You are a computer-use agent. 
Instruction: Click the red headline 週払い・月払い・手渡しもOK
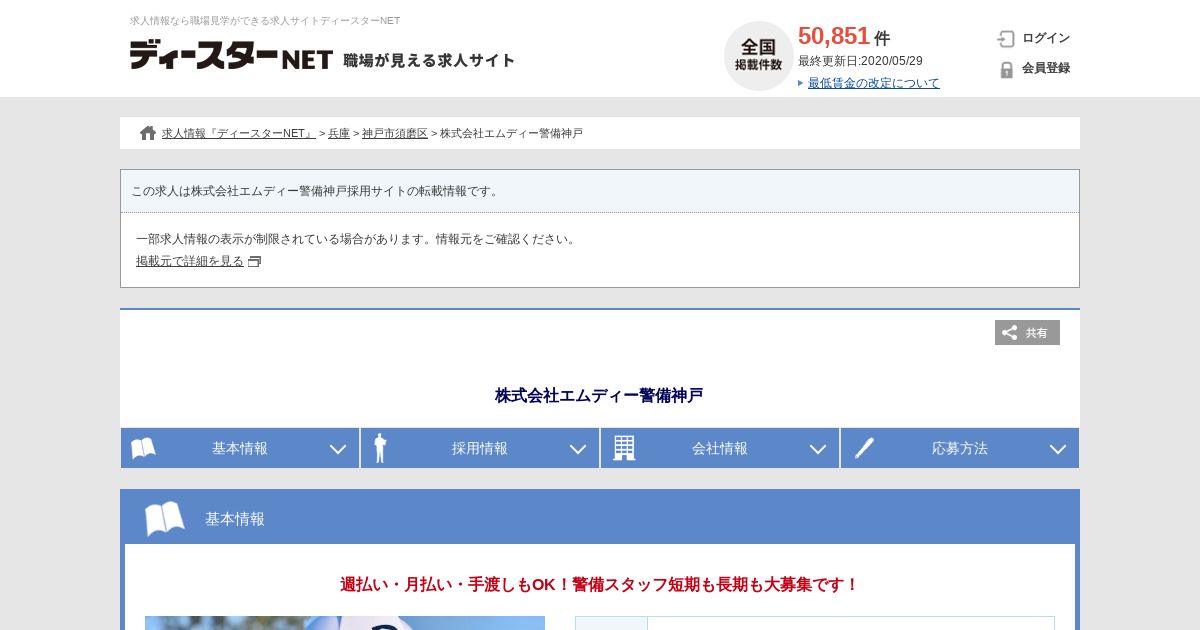pyautogui.click(x=599, y=584)
